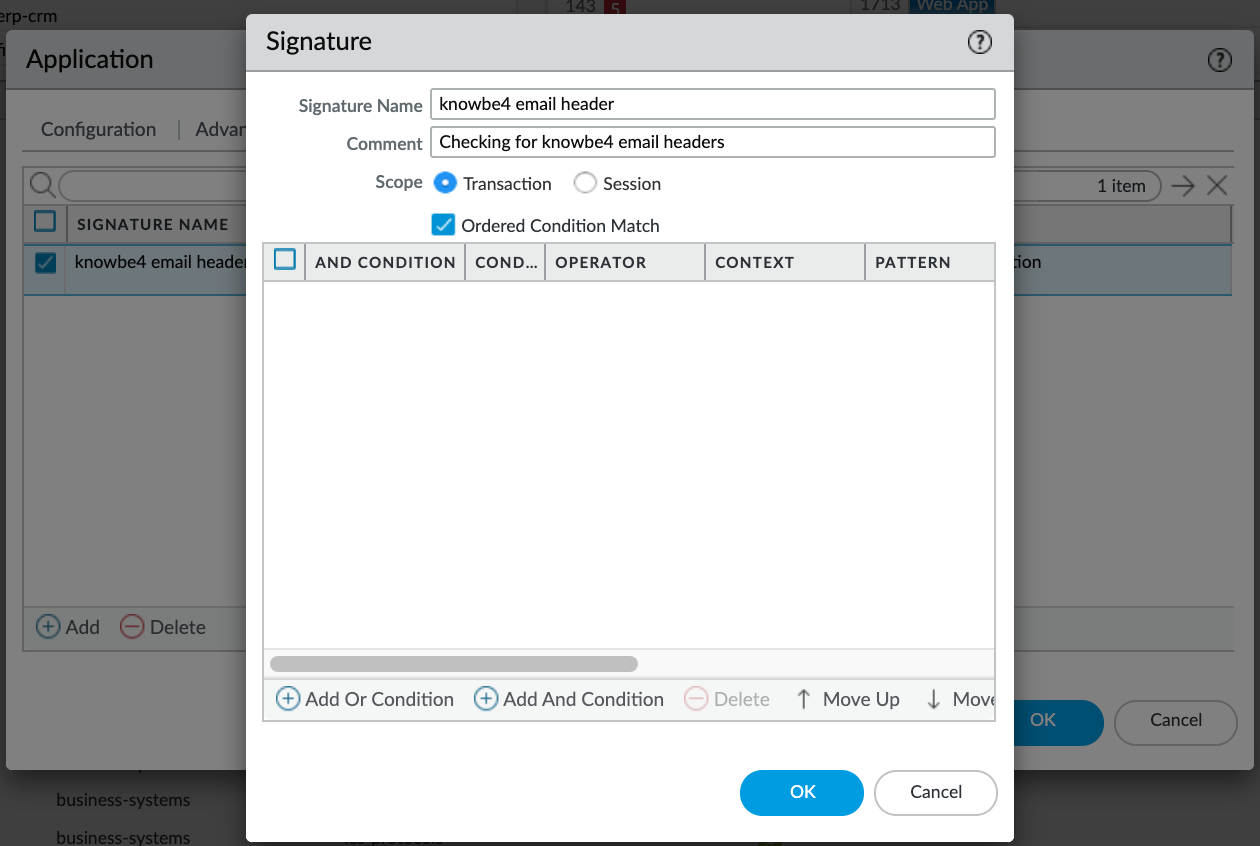Image resolution: width=1260 pixels, height=846 pixels.
Task: Uncheck the knowbe4 email header row checkbox
Action: click(45, 263)
